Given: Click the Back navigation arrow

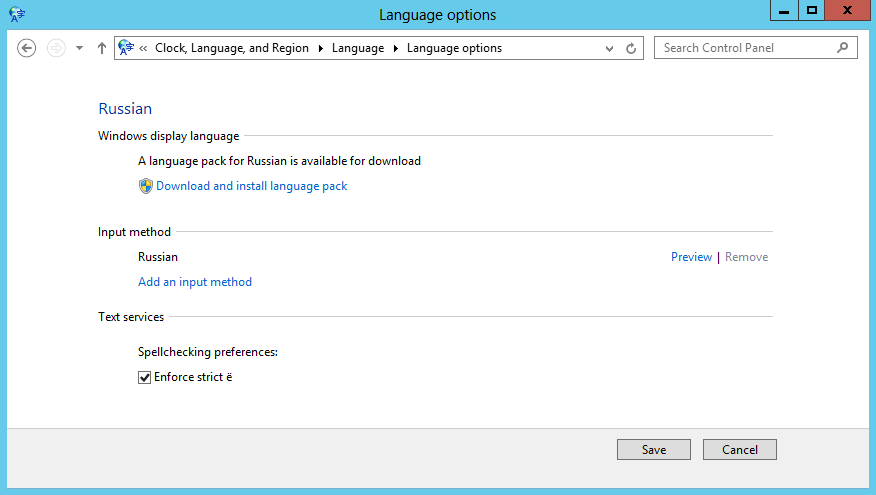Looking at the screenshot, I should pos(27,48).
